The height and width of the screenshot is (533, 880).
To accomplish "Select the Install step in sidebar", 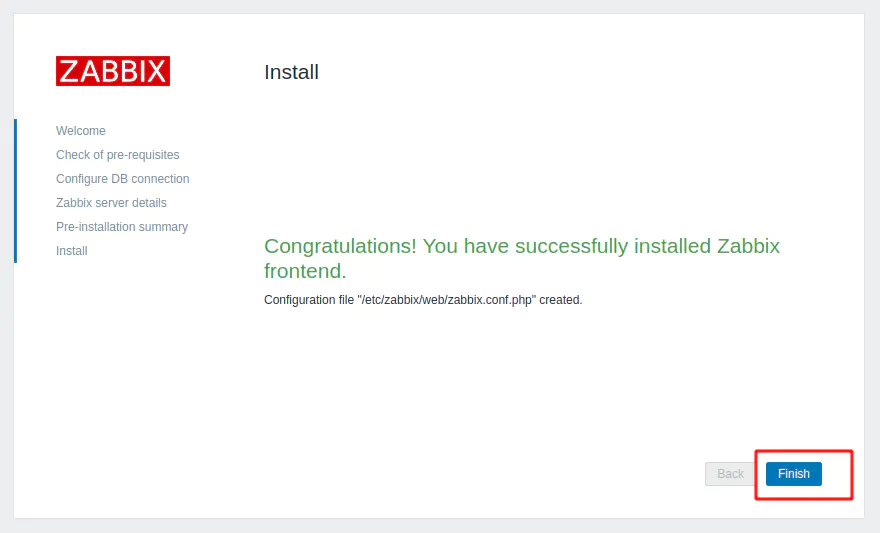I will [72, 251].
